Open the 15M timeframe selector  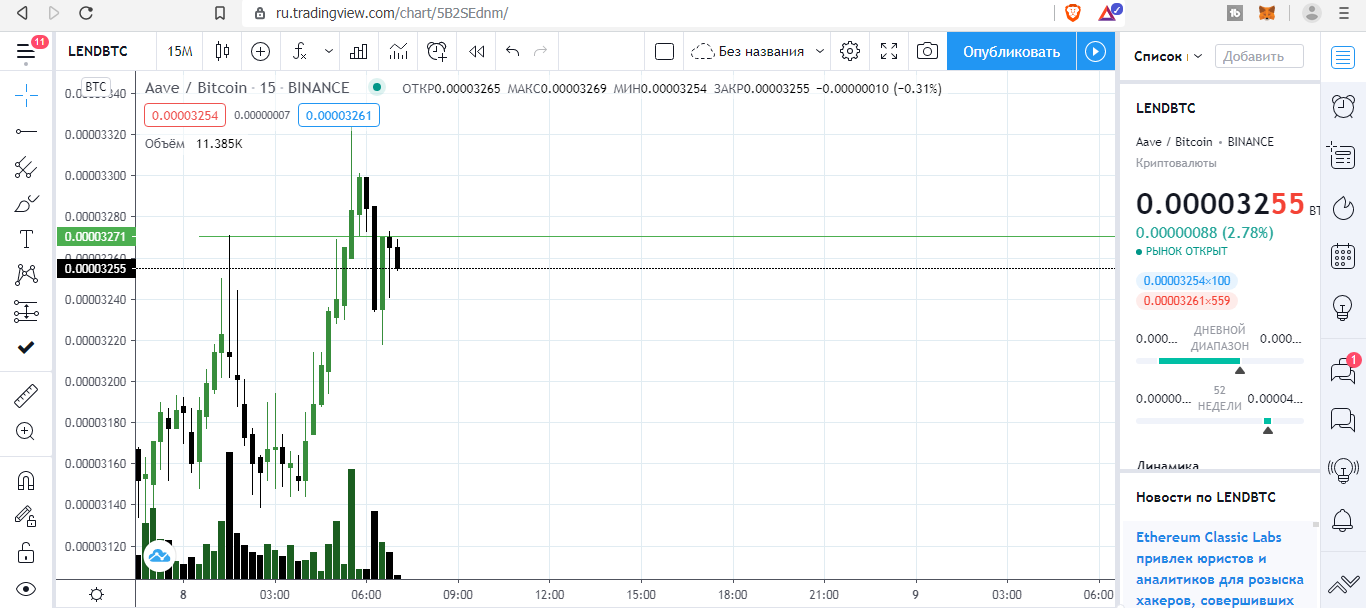coord(180,51)
